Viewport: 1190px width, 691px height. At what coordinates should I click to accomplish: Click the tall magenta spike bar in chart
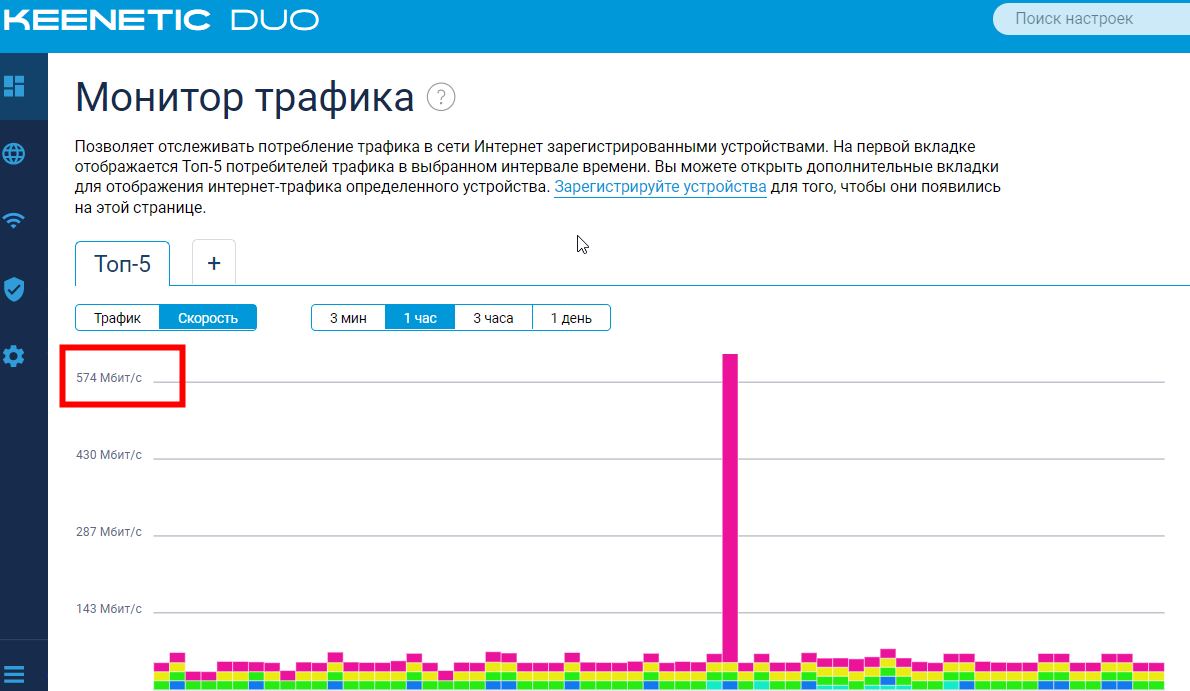pos(730,507)
